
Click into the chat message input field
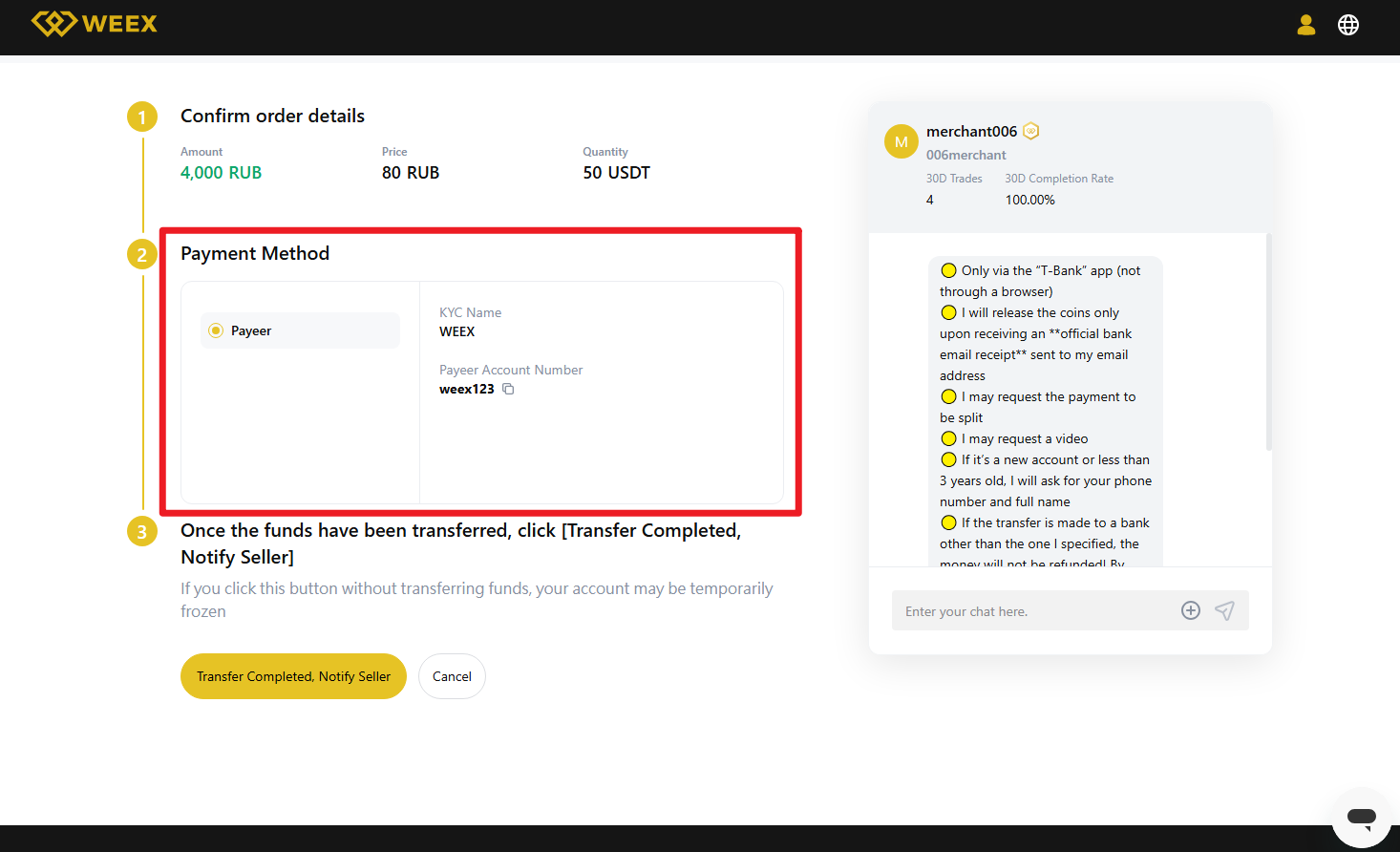pyautogui.click(x=1031, y=611)
